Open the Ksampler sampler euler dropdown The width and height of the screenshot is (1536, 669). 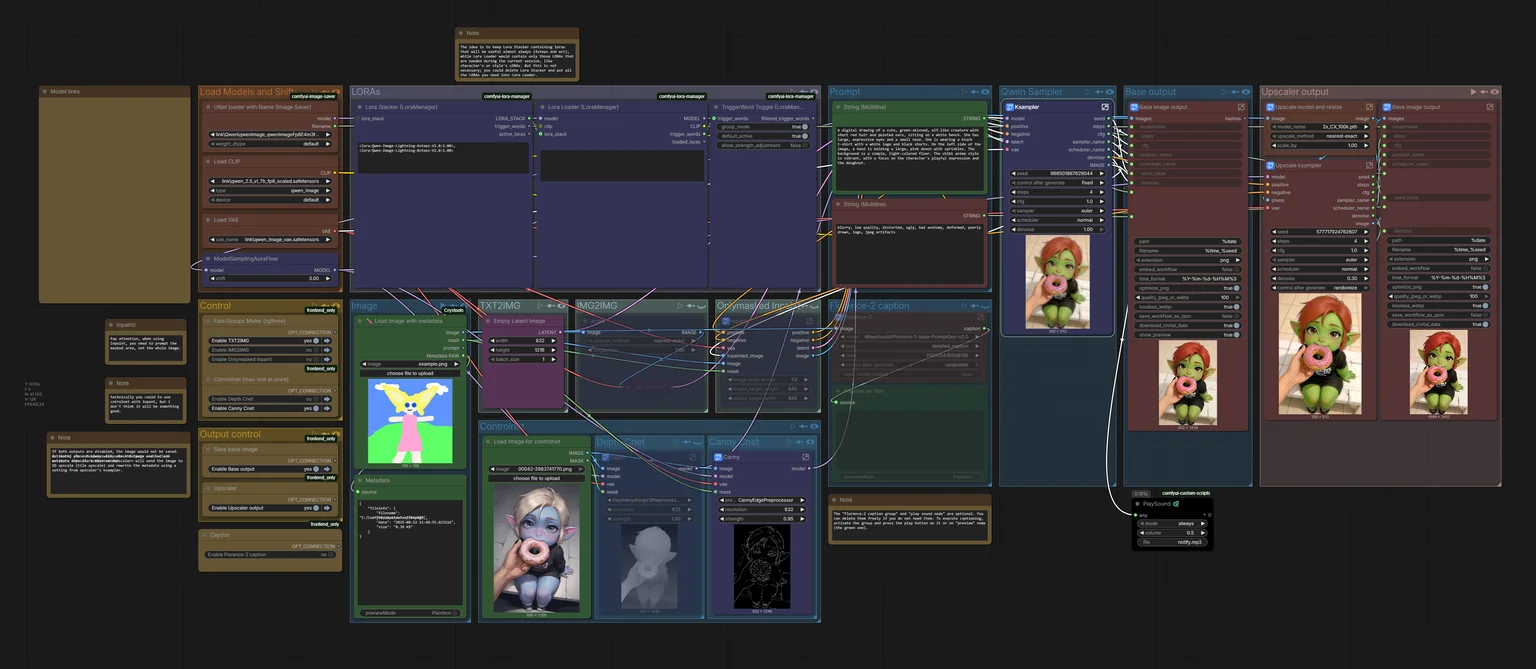[x=1058, y=211]
